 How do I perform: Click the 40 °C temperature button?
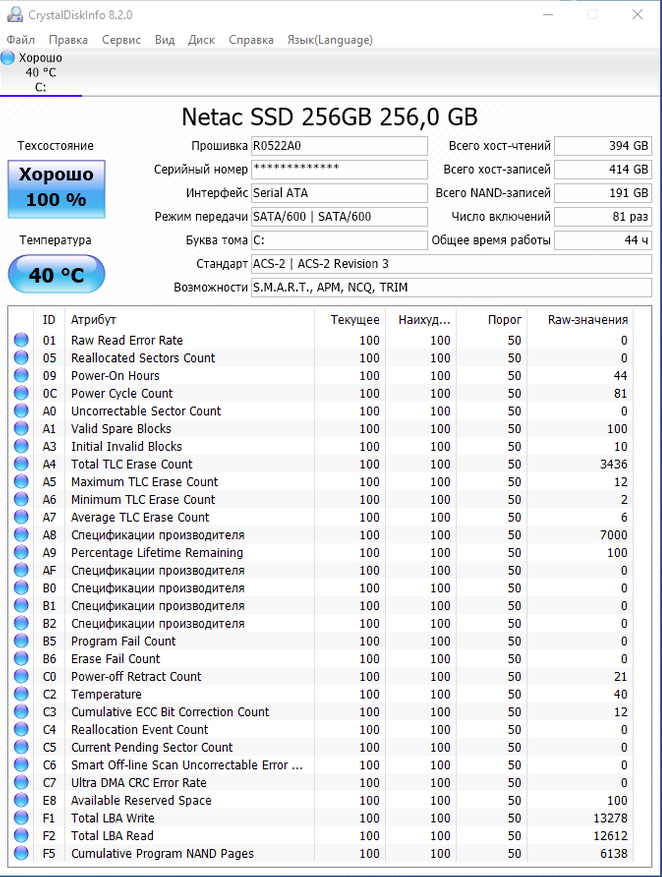(x=56, y=274)
